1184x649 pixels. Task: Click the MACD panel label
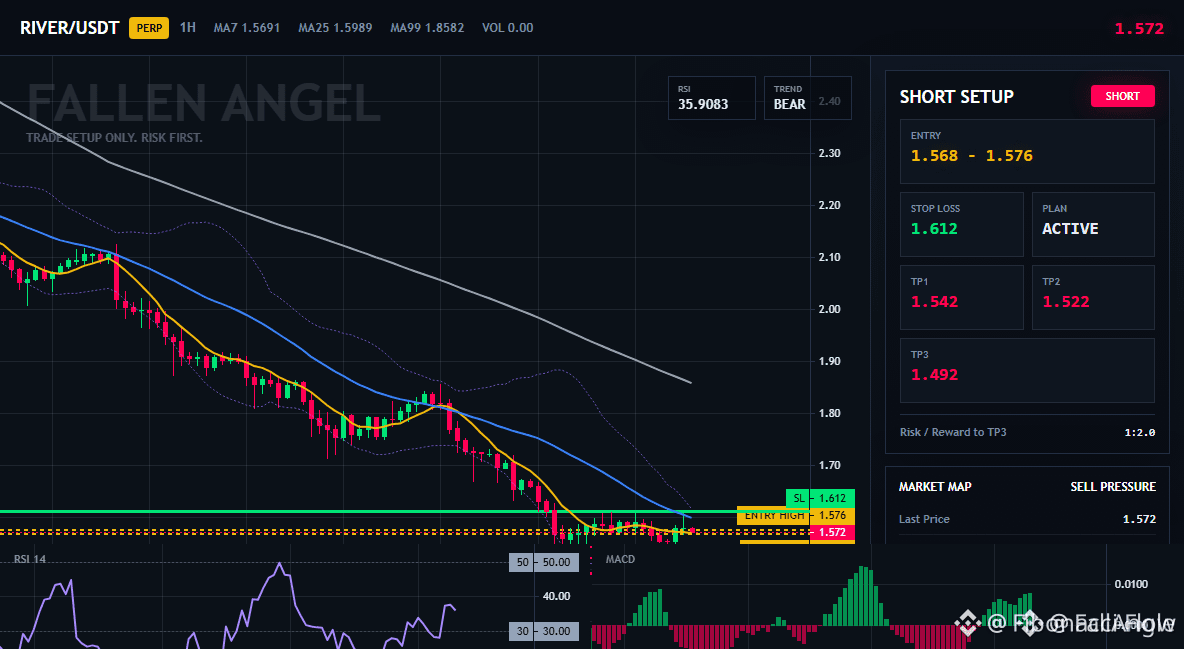[x=620, y=559]
